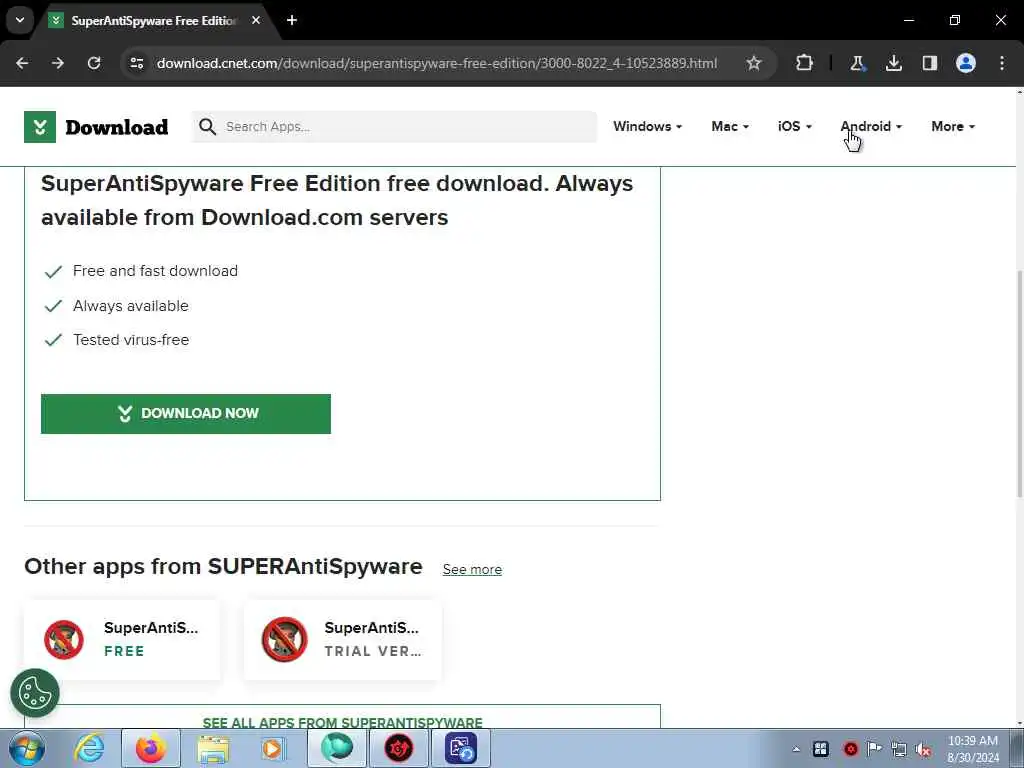Reload the current page
This screenshot has height=768, width=1024.
tap(94, 63)
